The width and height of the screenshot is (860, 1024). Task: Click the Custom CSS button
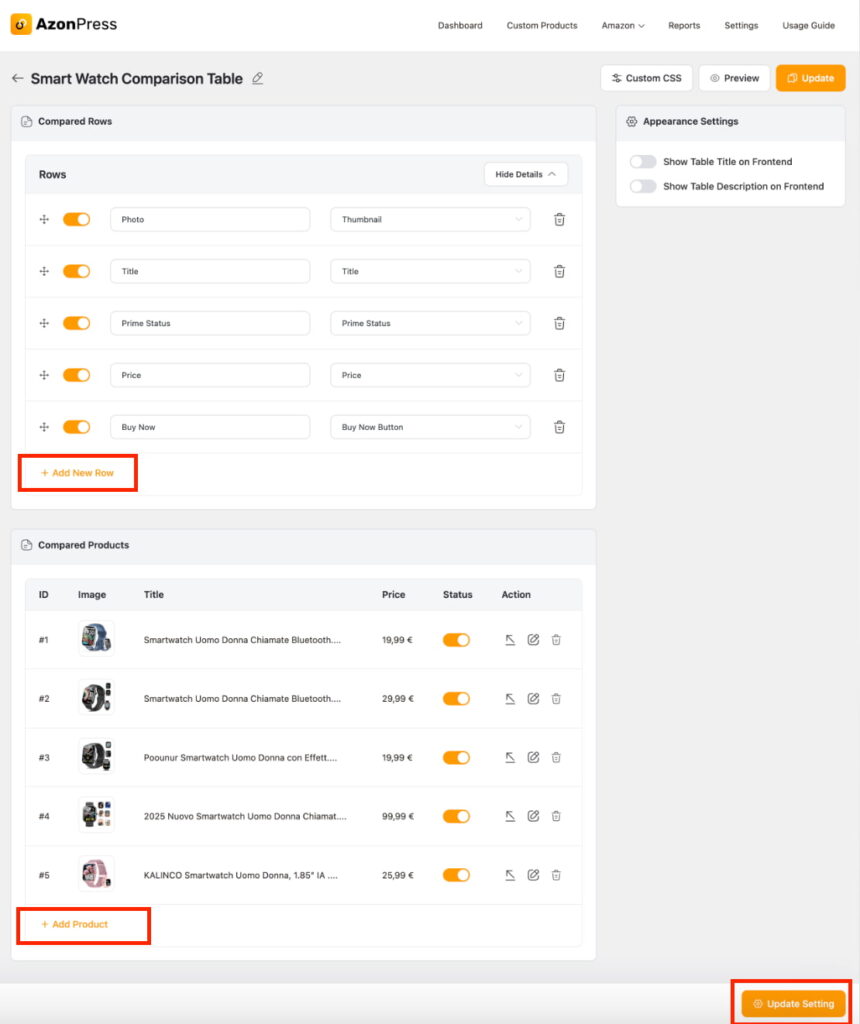(x=646, y=78)
